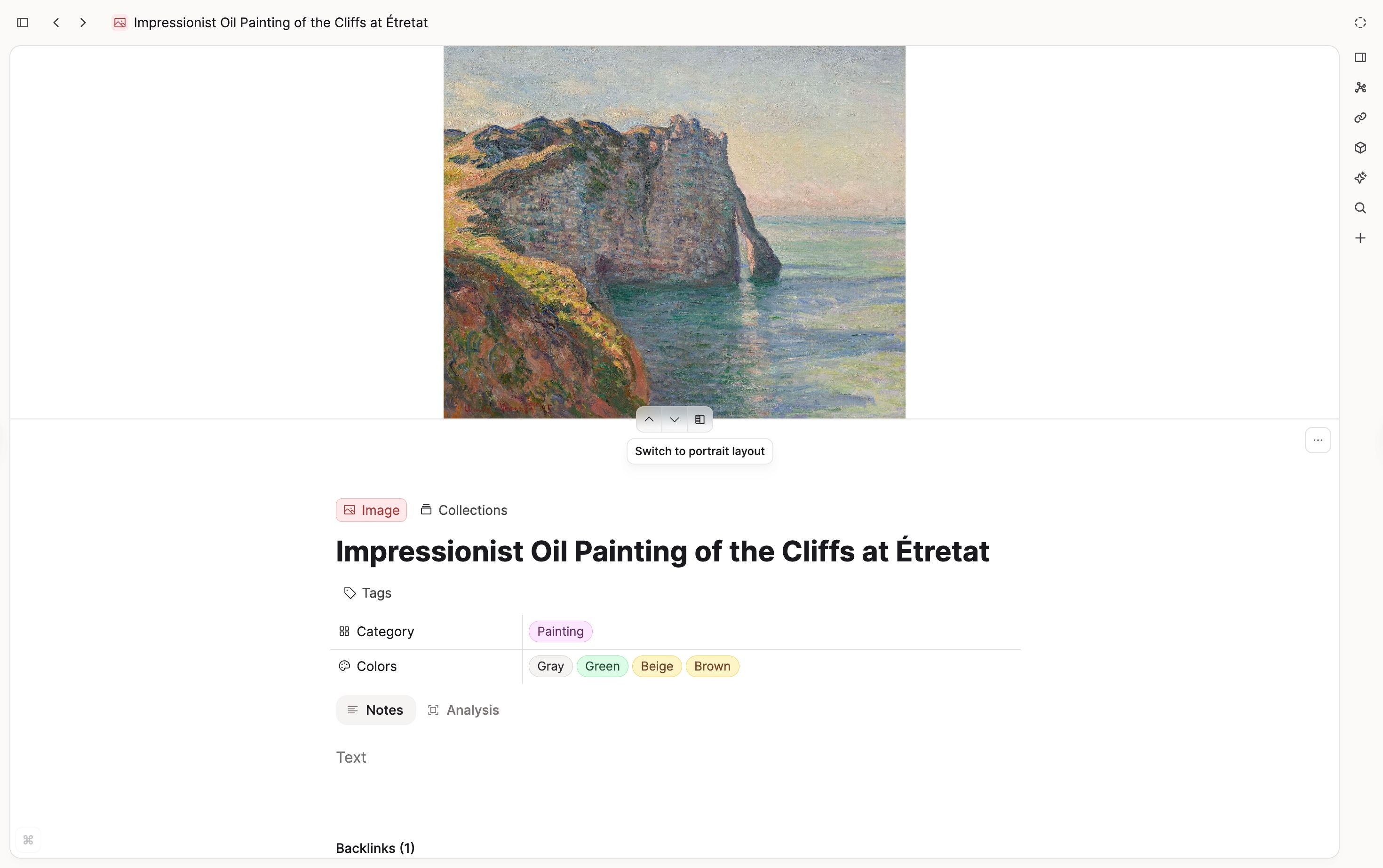This screenshot has width=1383, height=868.
Task: Click the Collections button
Action: click(x=464, y=510)
